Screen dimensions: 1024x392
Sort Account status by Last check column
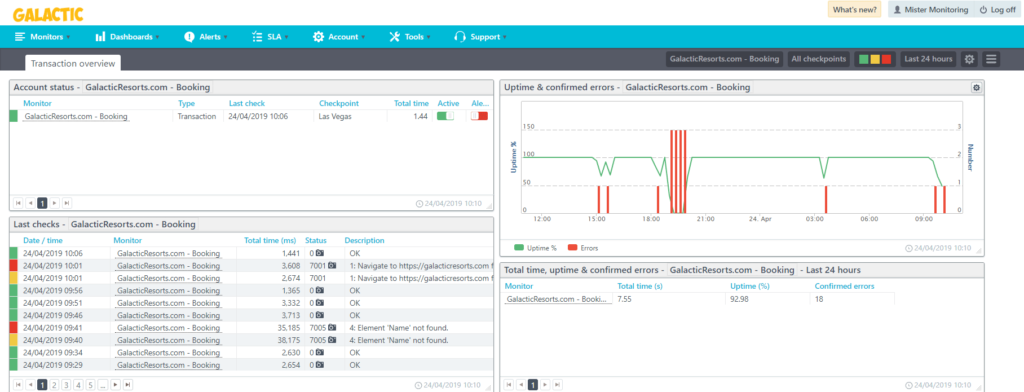247,103
